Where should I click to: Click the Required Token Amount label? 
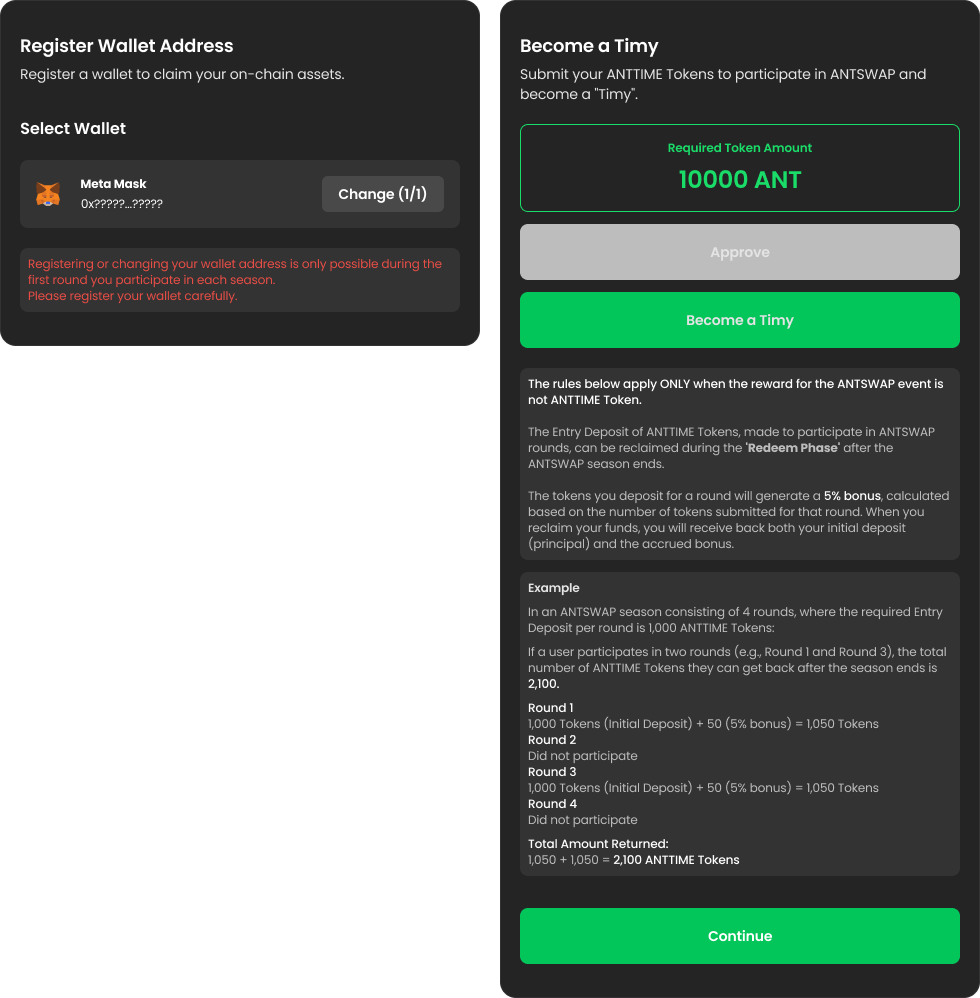pyautogui.click(x=740, y=148)
